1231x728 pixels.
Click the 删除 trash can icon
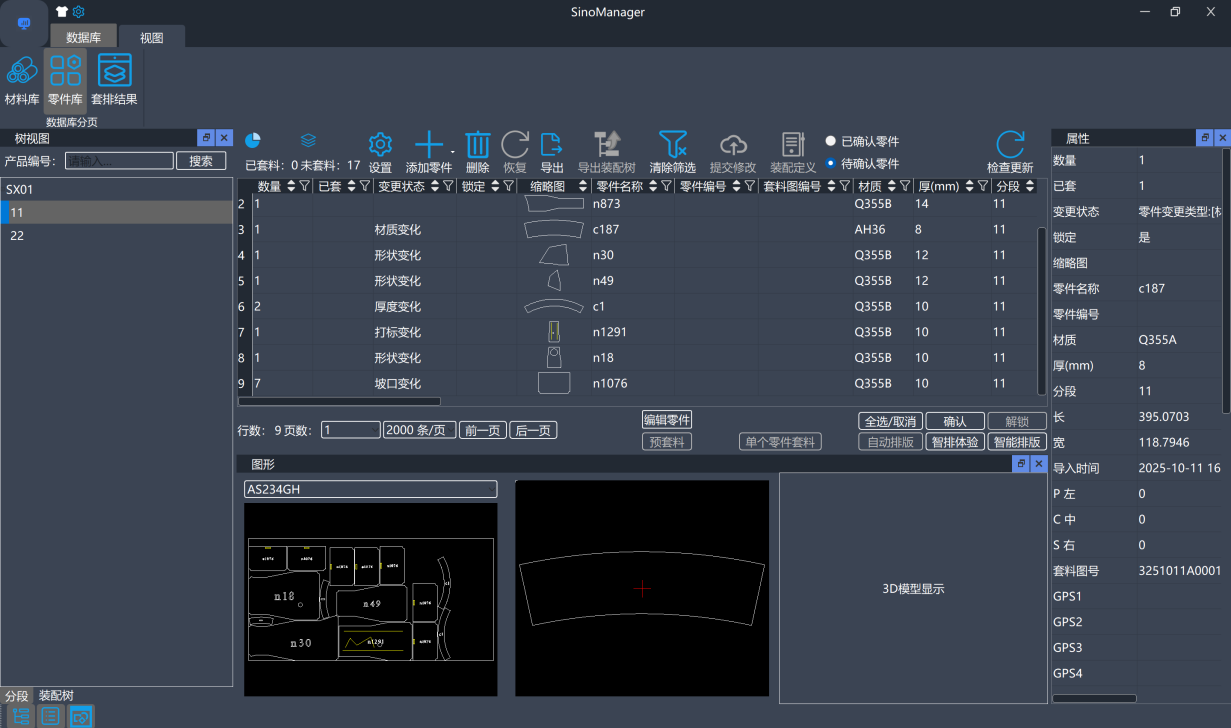pos(478,145)
